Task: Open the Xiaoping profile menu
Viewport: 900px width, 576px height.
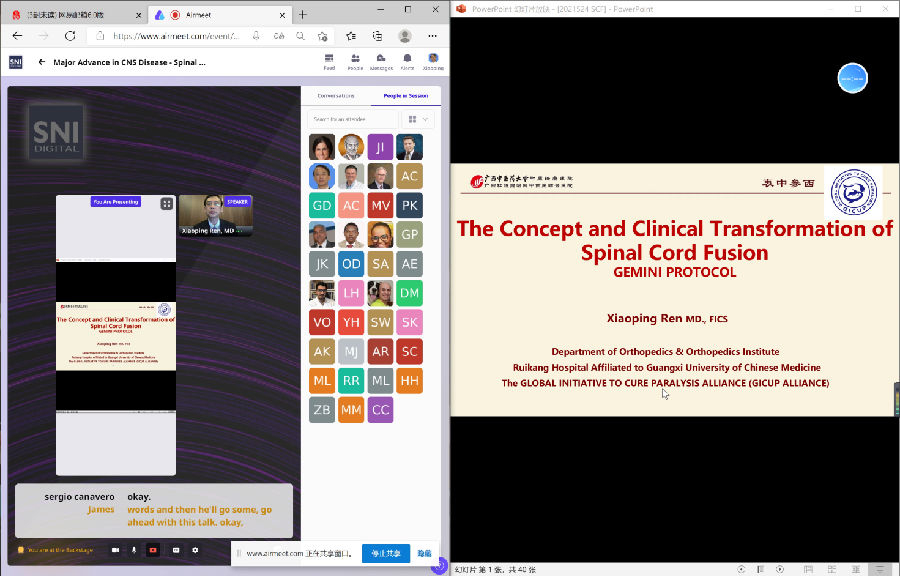Action: [x=433, y=61]
